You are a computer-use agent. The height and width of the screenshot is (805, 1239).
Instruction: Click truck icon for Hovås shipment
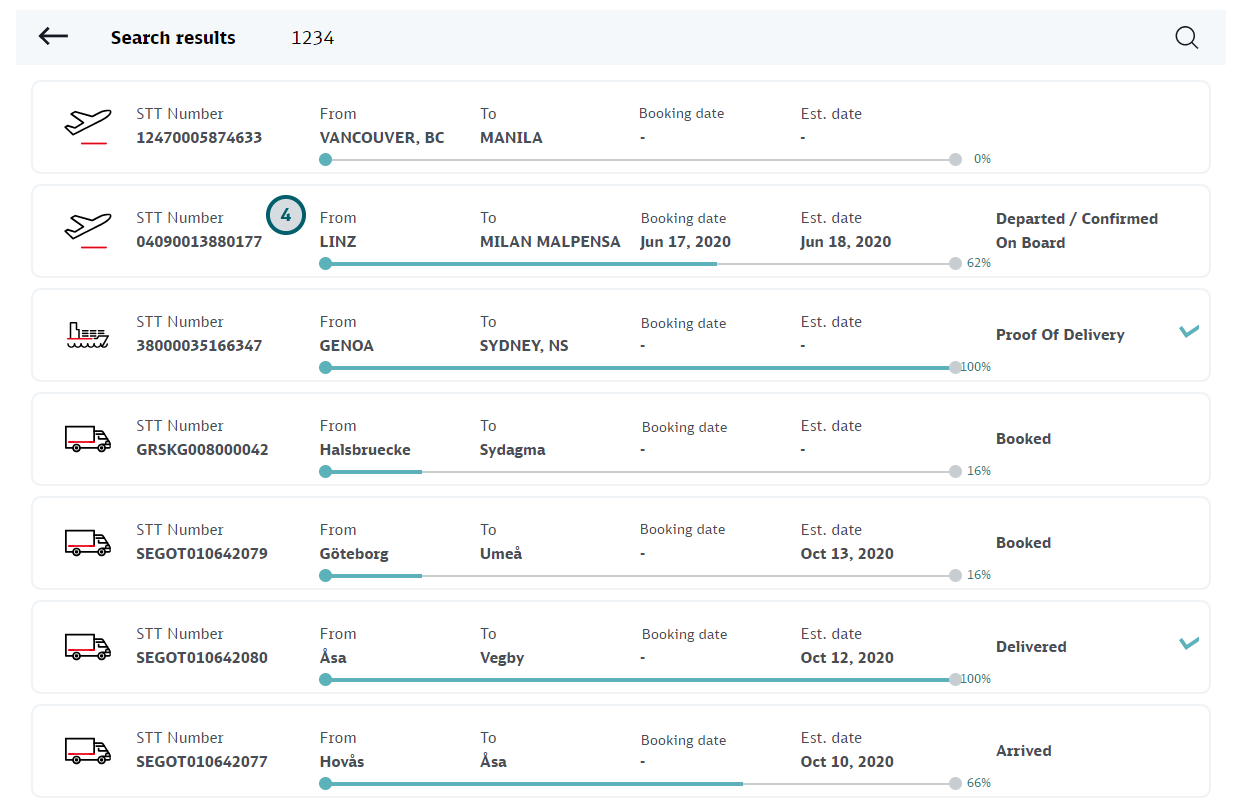pyautogui.click(x=87, y=751)
